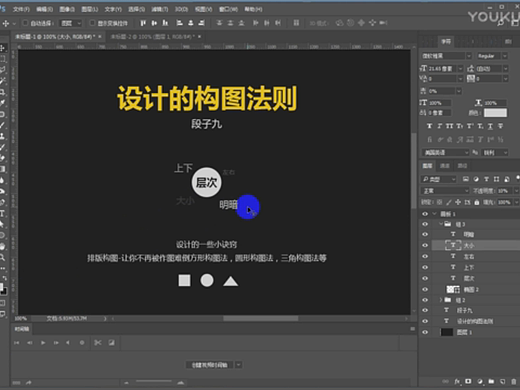Click the new adjustment layer icon
520x390 pixels.
pyautogui.click(x=480, y=381)
